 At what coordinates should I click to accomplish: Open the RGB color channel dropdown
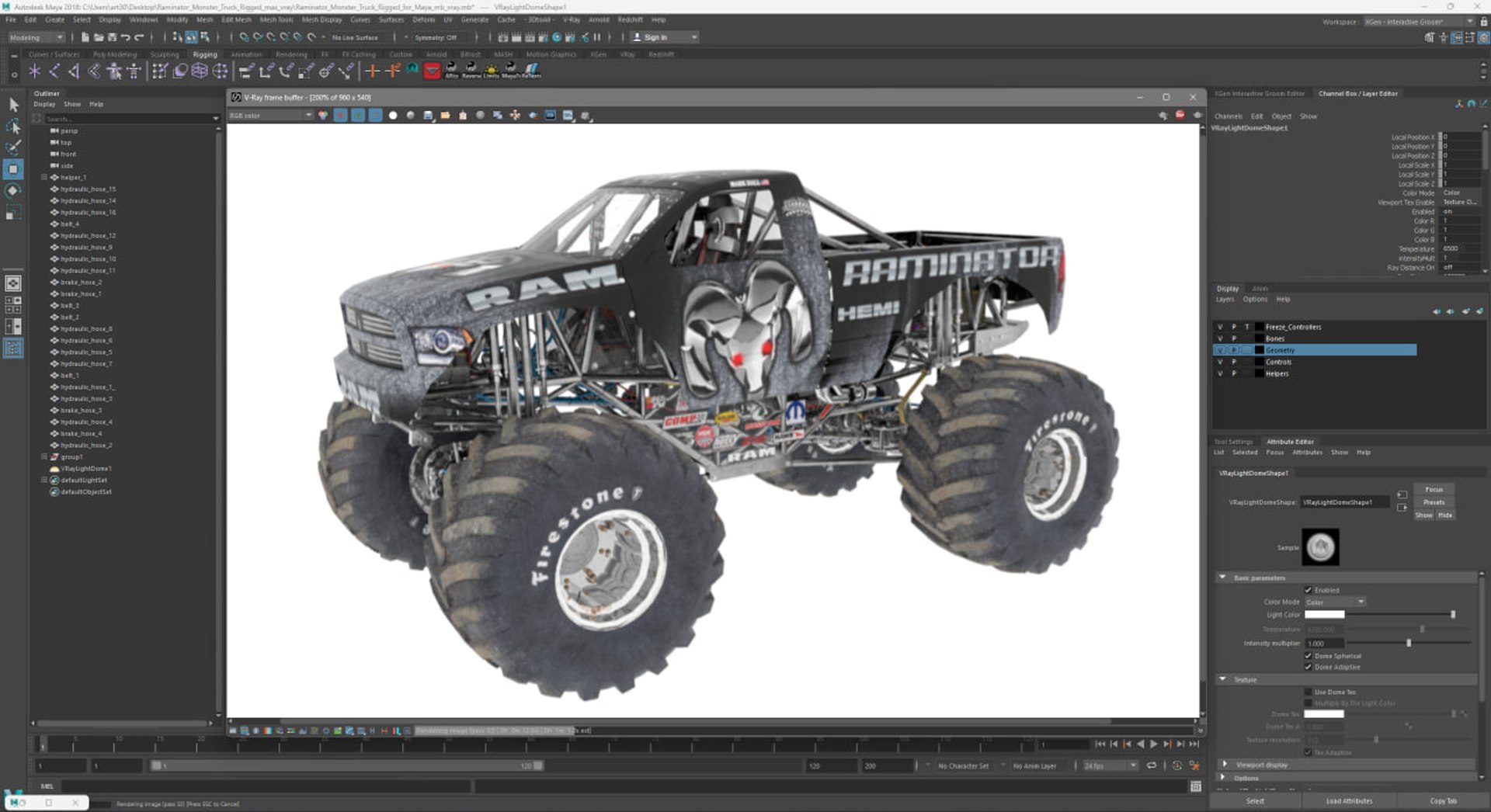click(x=270, y=116)
